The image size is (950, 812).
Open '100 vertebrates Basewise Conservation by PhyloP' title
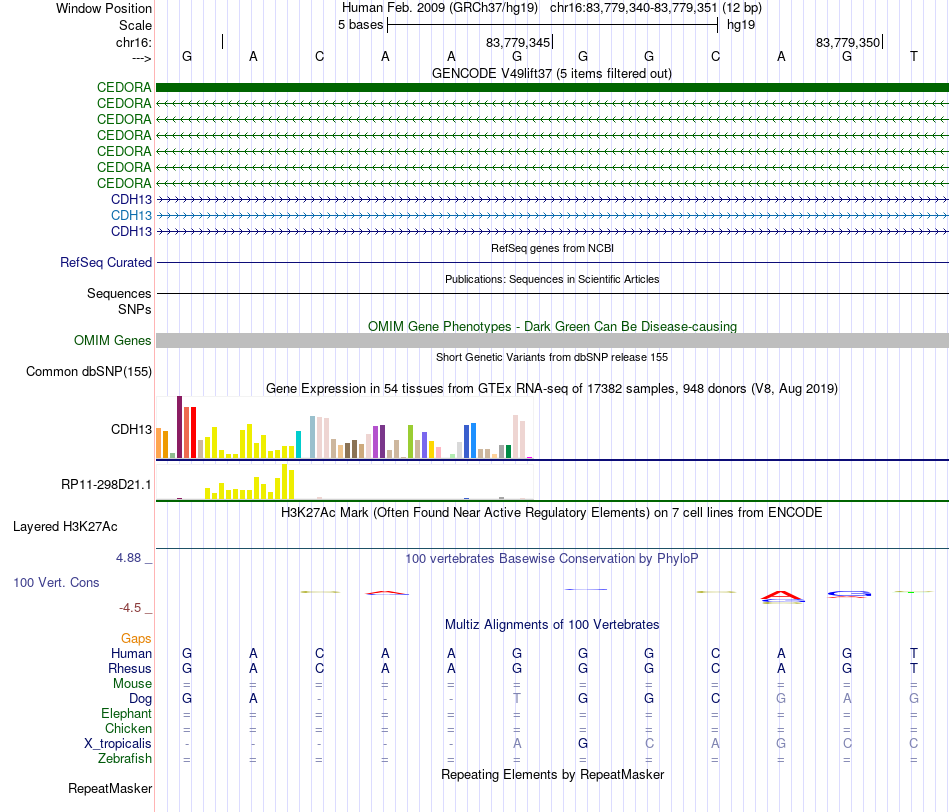coord(552,559)
